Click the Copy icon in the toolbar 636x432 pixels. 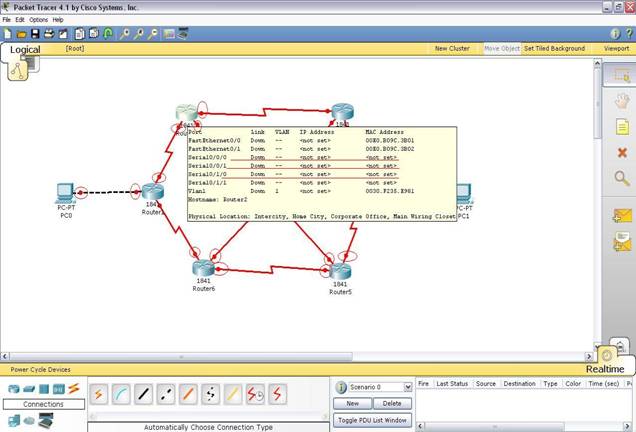[80, 34]
